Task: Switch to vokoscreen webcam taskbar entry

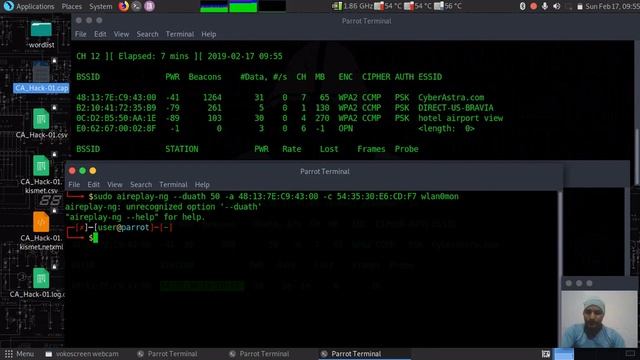Action: click(x=82, y=354)
